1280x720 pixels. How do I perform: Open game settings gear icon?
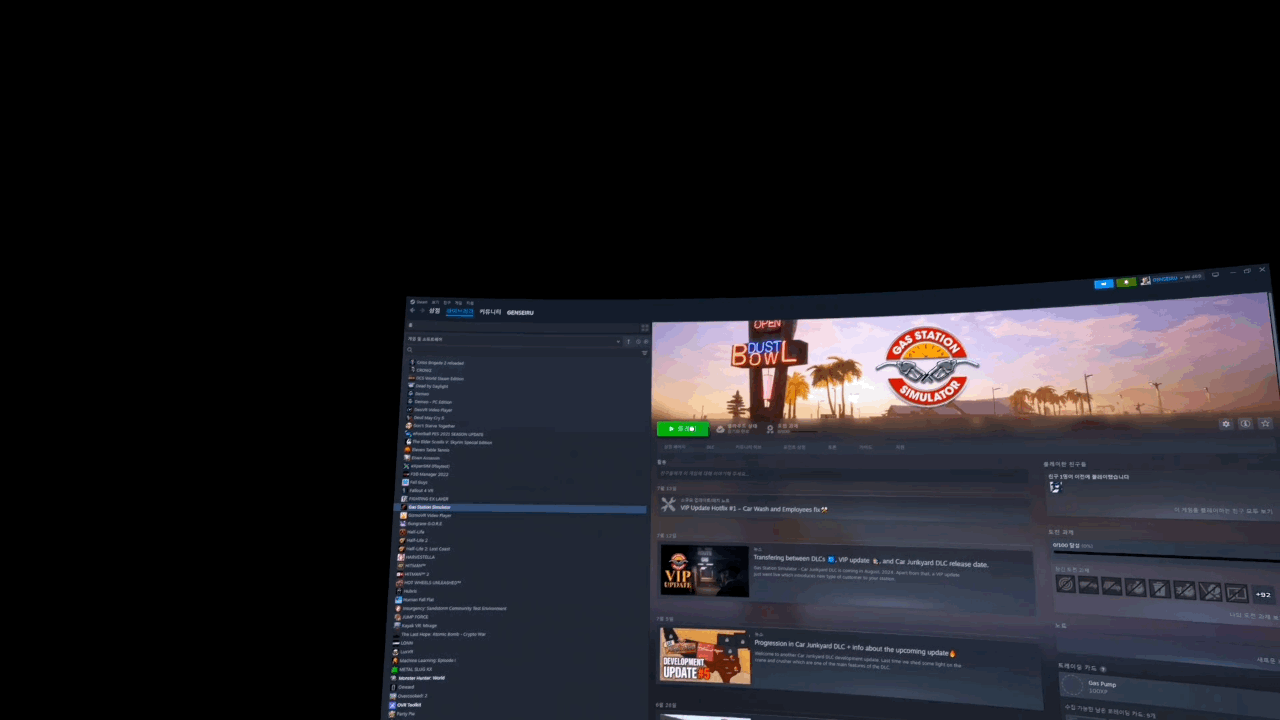pyautogui.click(x=1226, y=424)
